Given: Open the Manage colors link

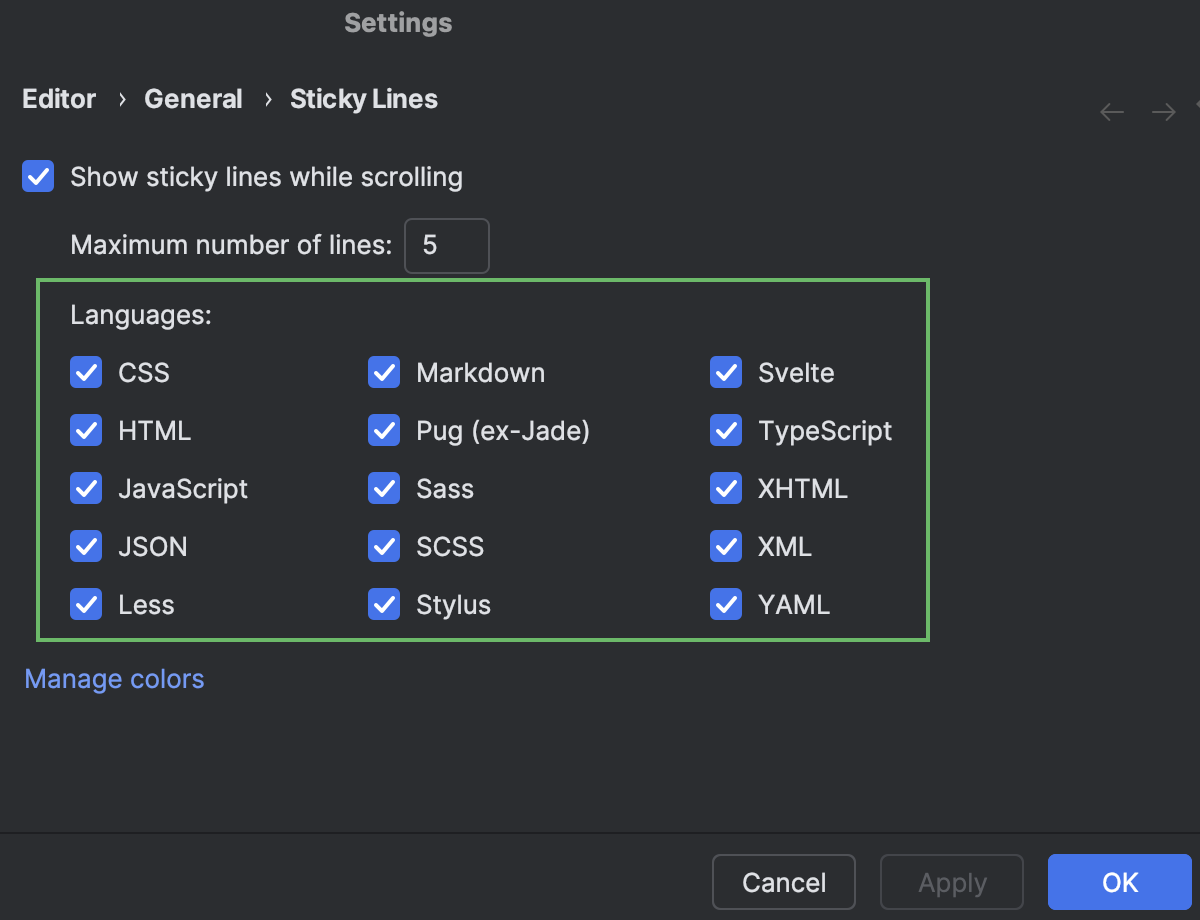Looking at the screenshot, I should pyautogui.click(x=113, y=679).
